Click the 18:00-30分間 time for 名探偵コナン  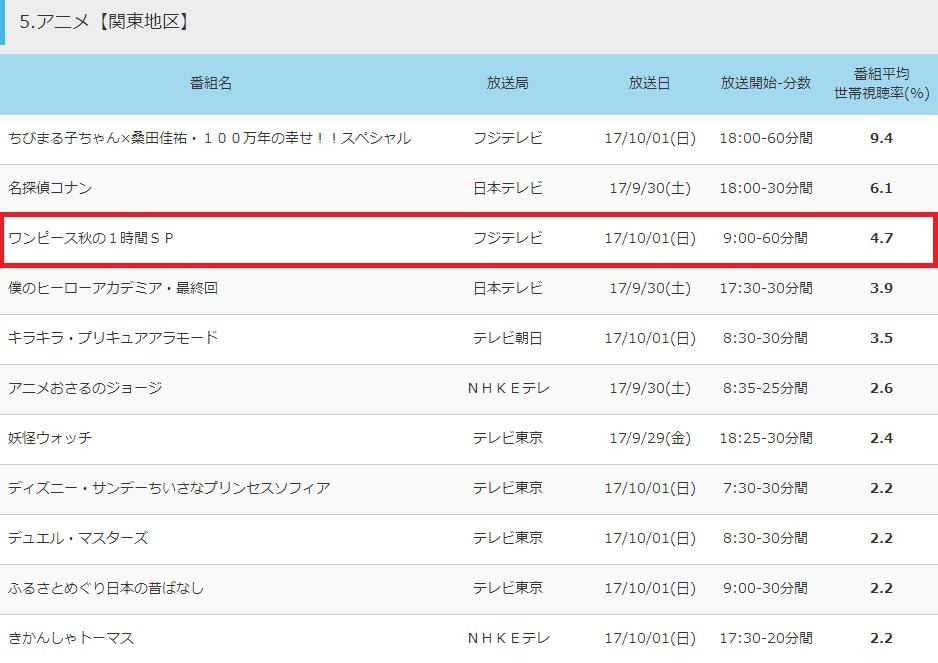click(766, 188)
